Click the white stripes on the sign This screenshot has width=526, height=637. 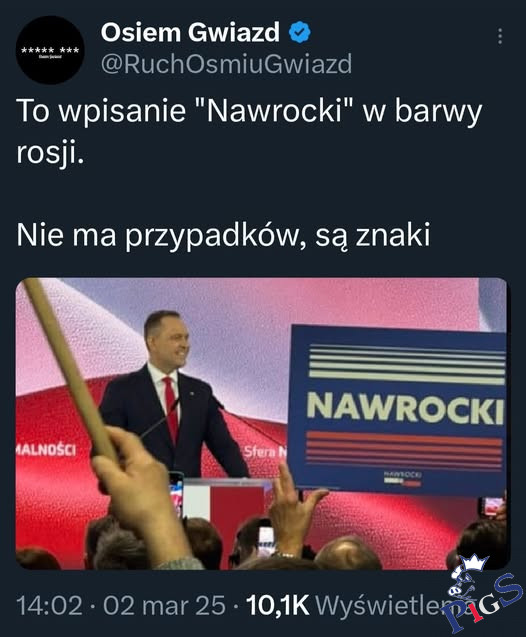[x=407, y=364]
